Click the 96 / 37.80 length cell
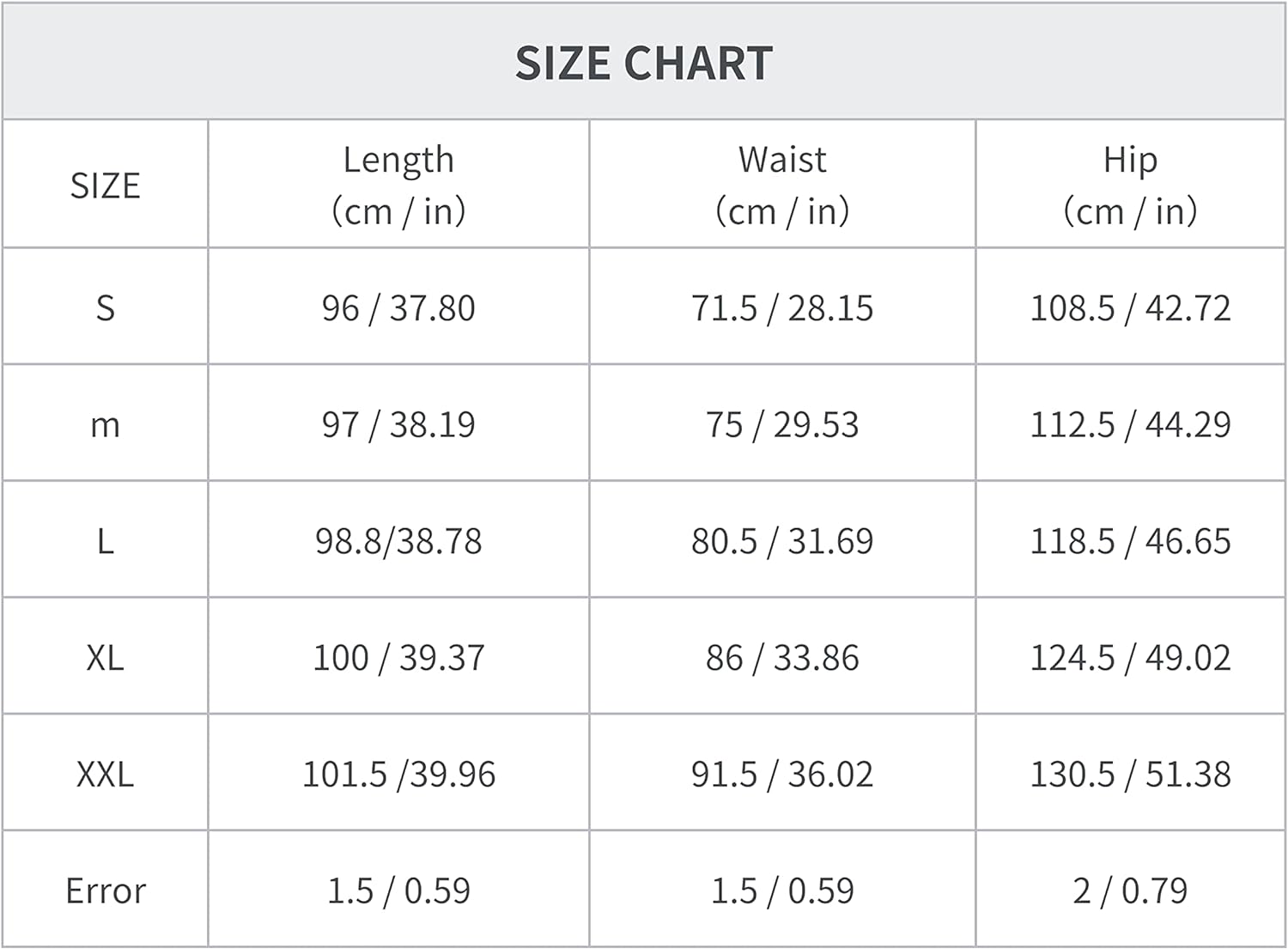1288x949 pixels. 398,308
